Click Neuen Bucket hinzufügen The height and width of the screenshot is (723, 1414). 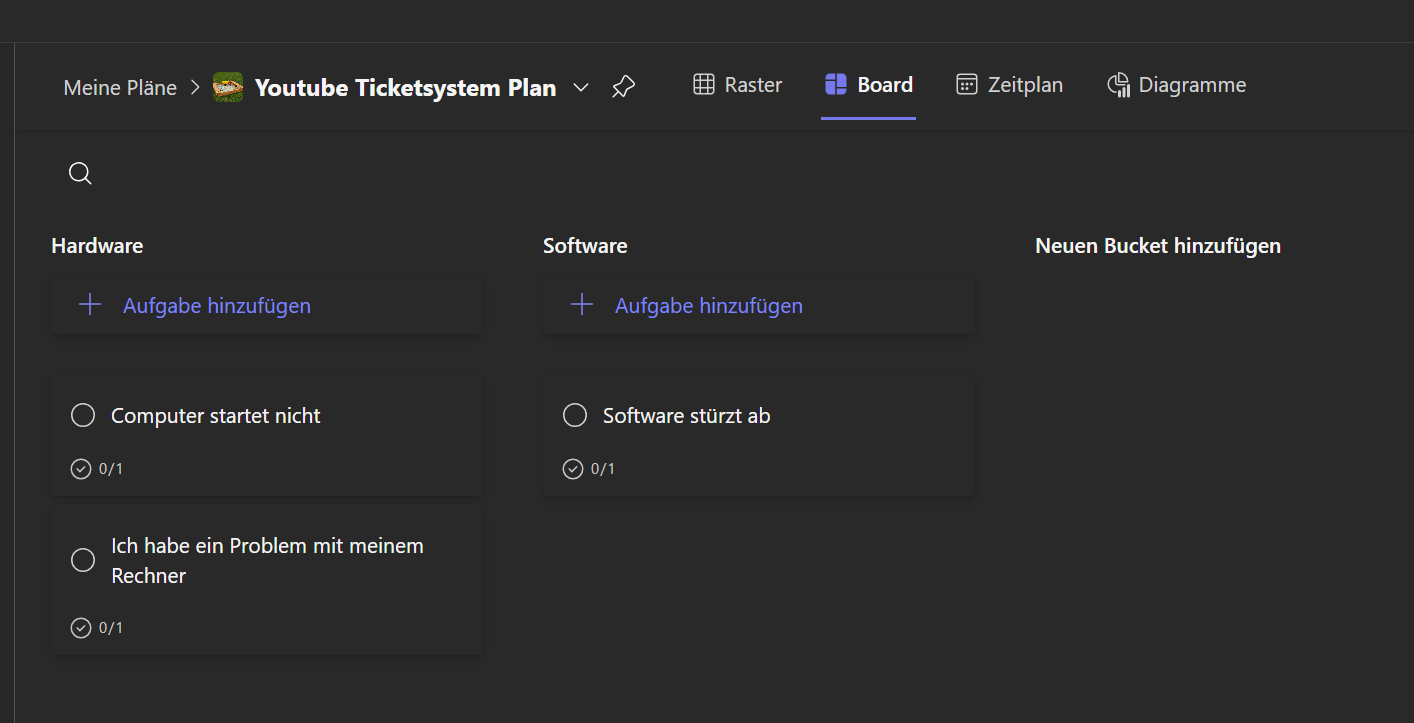1158,246
